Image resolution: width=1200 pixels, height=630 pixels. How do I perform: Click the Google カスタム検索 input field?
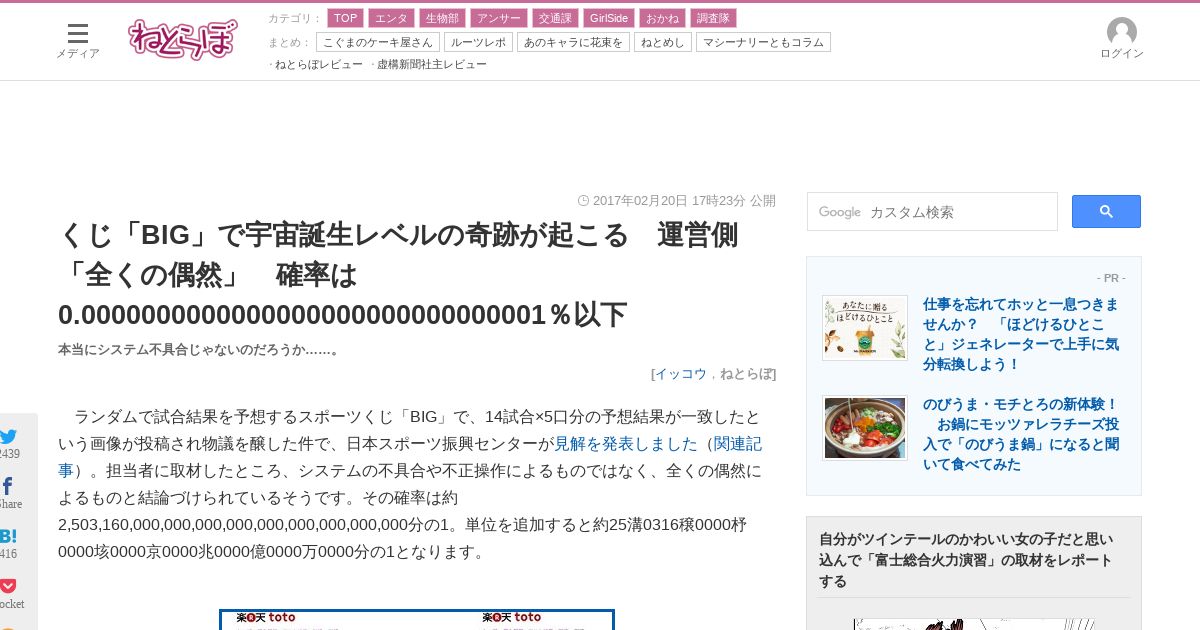(932, 212)
